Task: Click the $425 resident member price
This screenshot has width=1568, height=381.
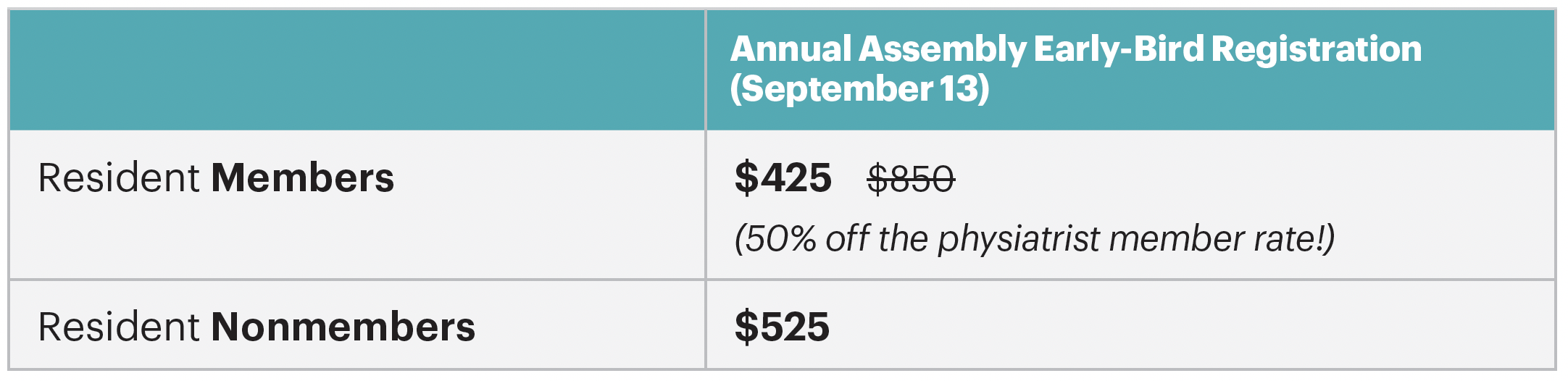Action: coord(783,178)
